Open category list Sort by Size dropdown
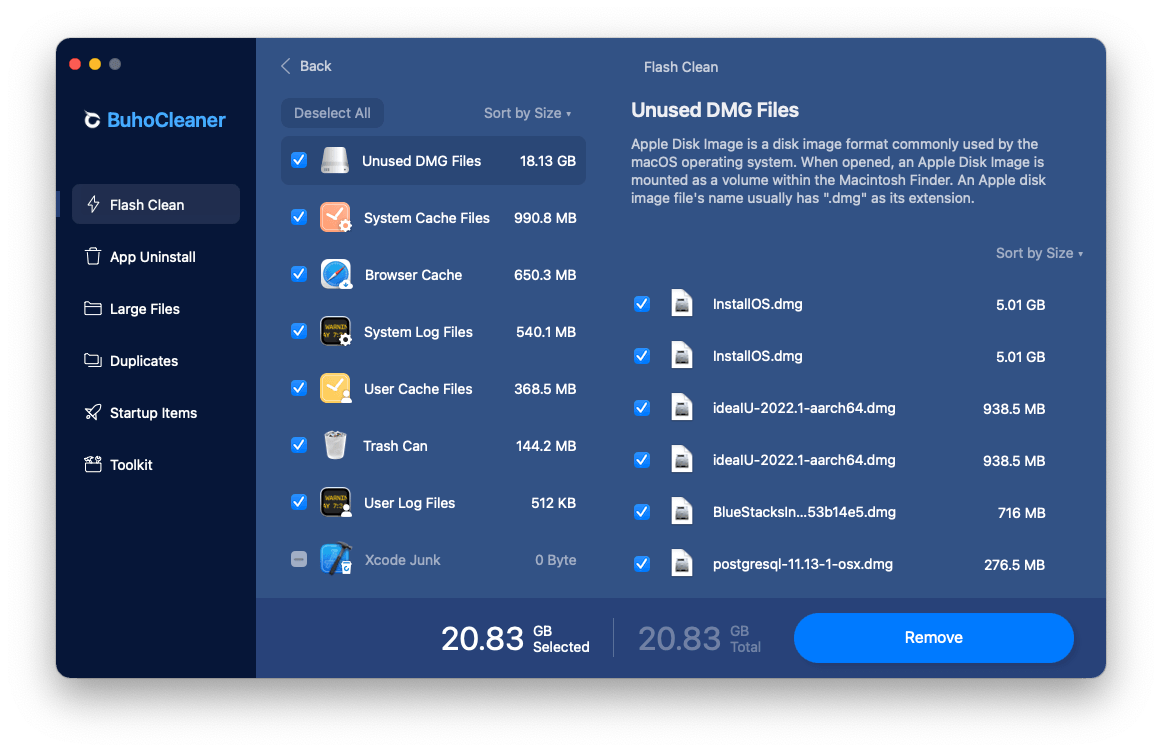1162x752 pixels. point(528,113)
